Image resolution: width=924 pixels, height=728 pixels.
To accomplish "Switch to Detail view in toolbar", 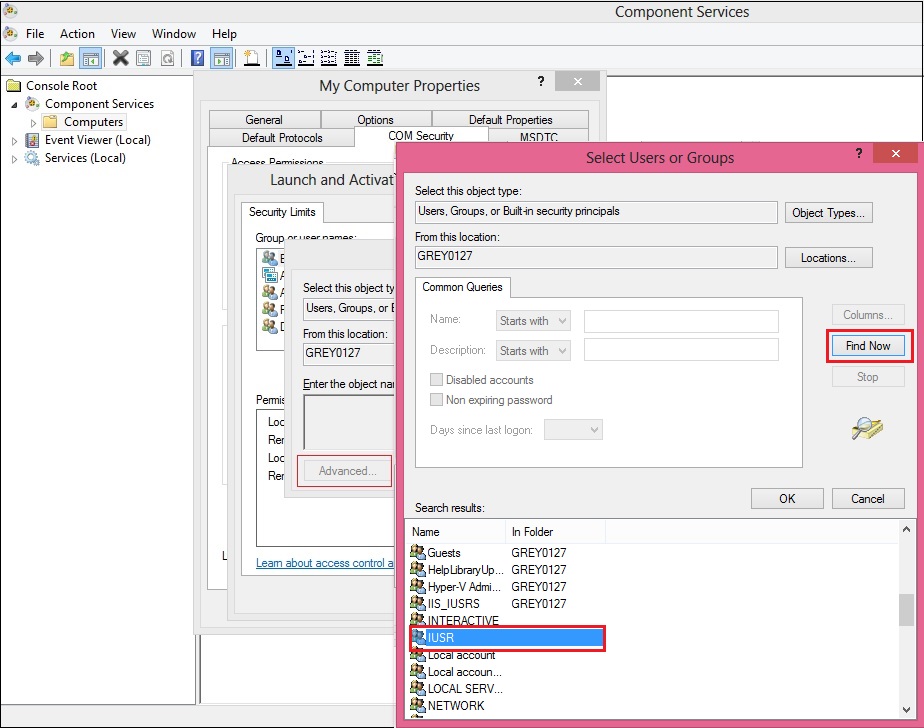I will coord(352,58).
